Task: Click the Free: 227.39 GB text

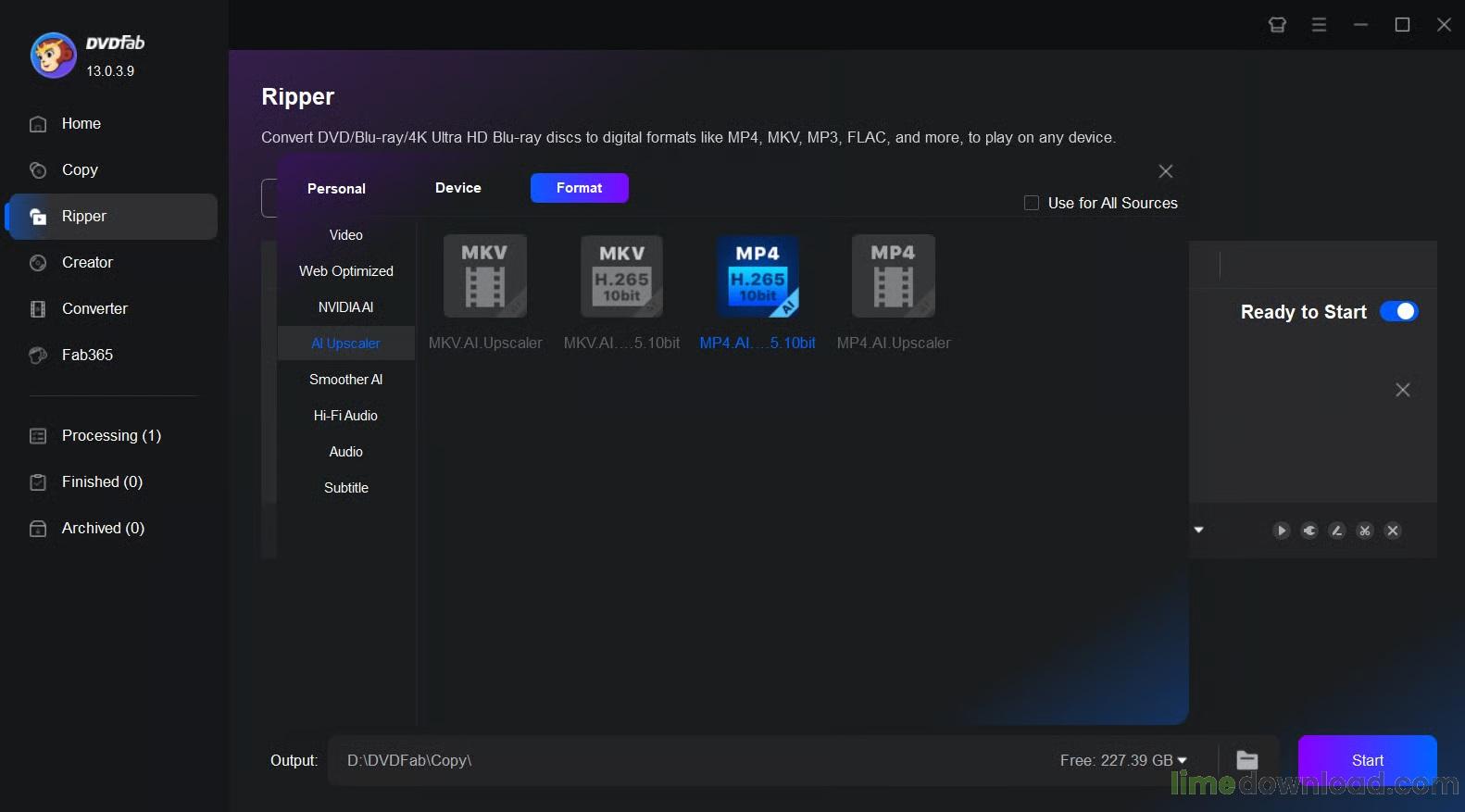Action: [x=1117, y=761]
